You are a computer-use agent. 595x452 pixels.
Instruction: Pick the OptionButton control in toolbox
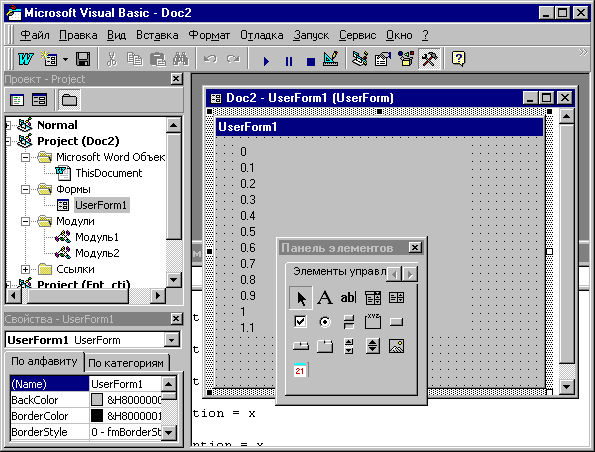325,322
